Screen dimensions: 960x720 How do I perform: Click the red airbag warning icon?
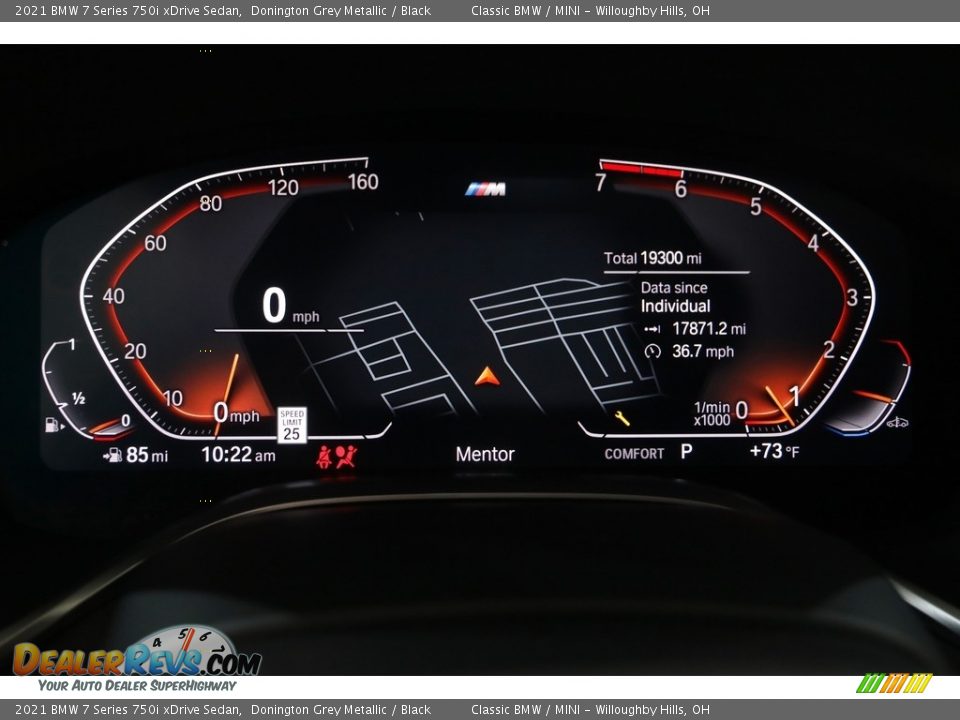[347, 457]
